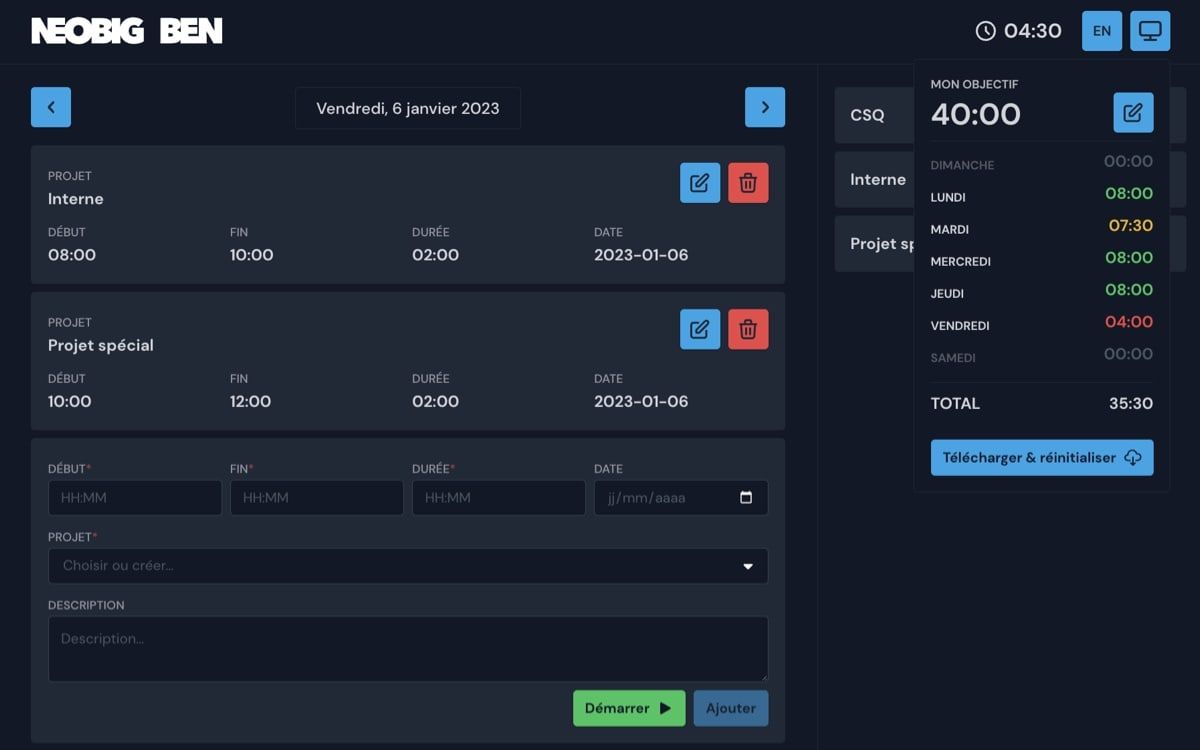1200x750 pixels.
Task: Go to the next day
Action: [765, 107]
